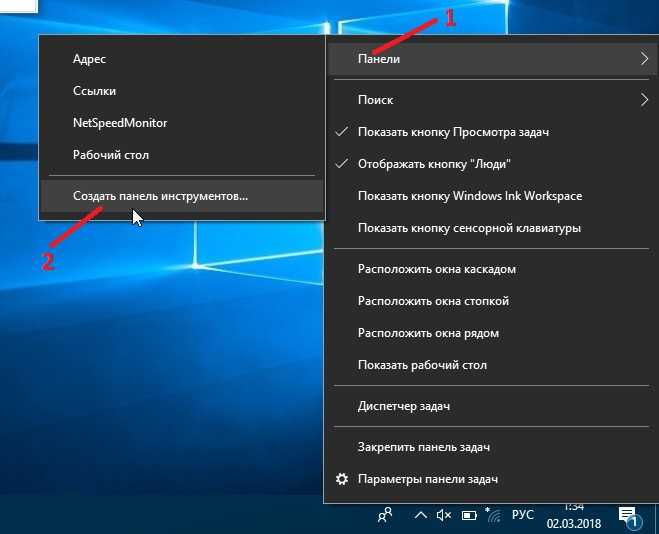The height and width of the screenshot is (534, 659).
Task: Toggle Показать кнопку сенсорной клавиатуры
Action: coord(491,228)
